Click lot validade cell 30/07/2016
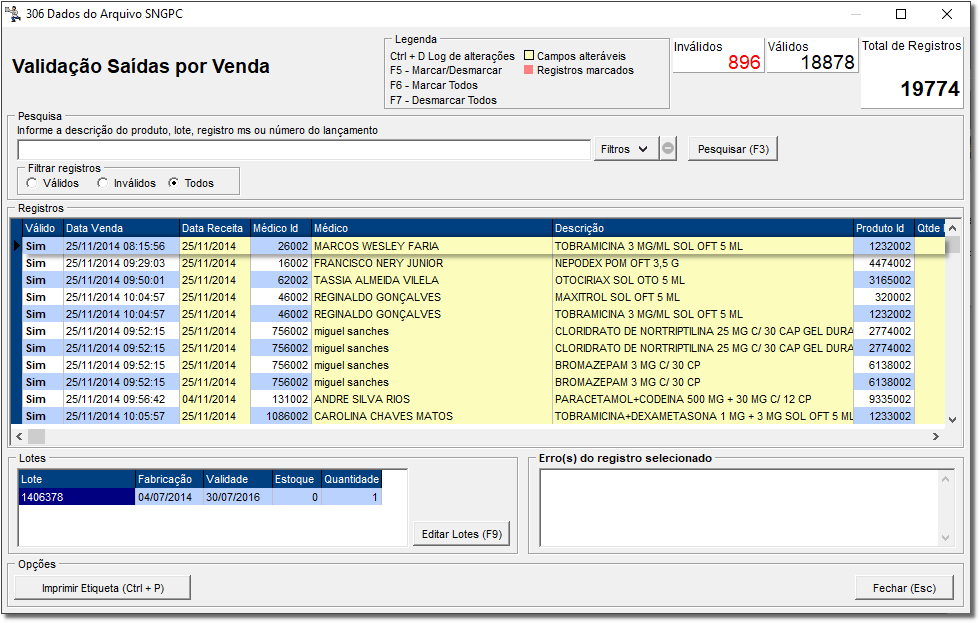The height and width of the screenshot is (623, 980). pos(238,497)
